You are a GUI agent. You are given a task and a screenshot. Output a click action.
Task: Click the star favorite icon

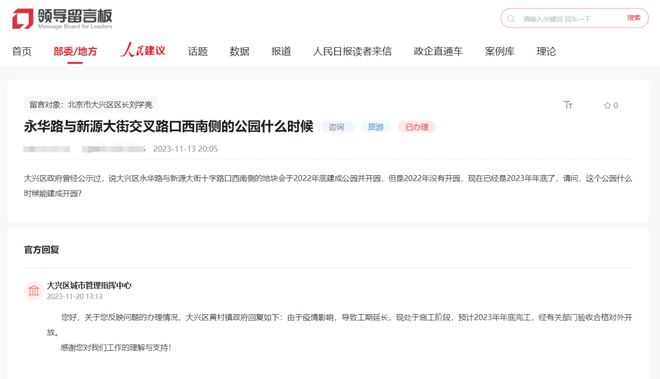pos(607,105)
